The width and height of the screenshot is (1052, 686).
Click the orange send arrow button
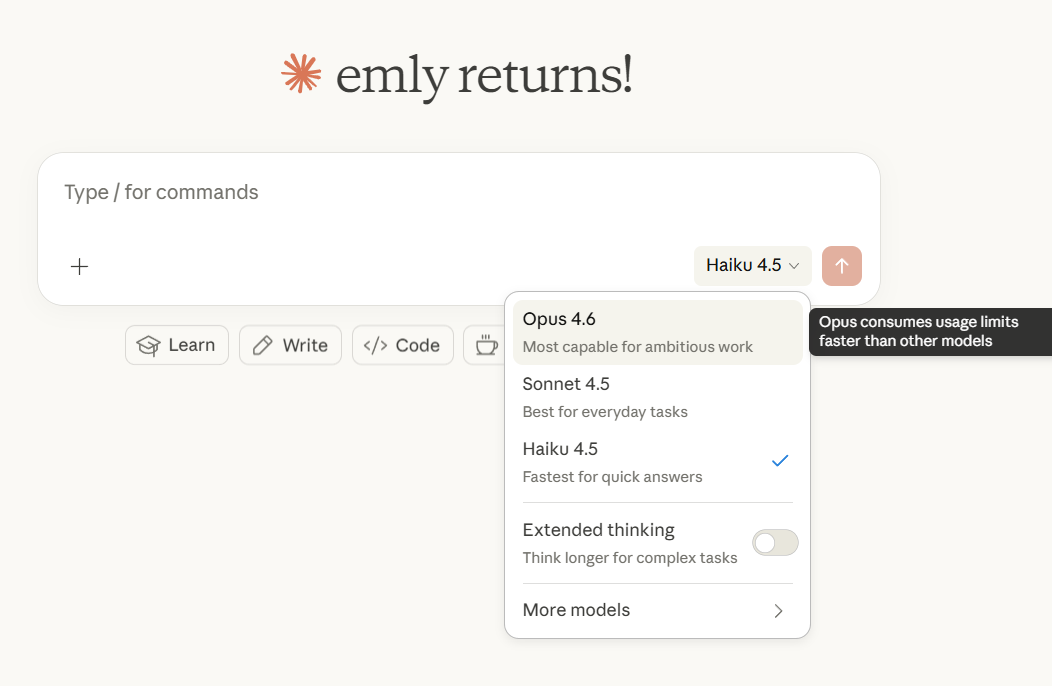pos(841,266)
